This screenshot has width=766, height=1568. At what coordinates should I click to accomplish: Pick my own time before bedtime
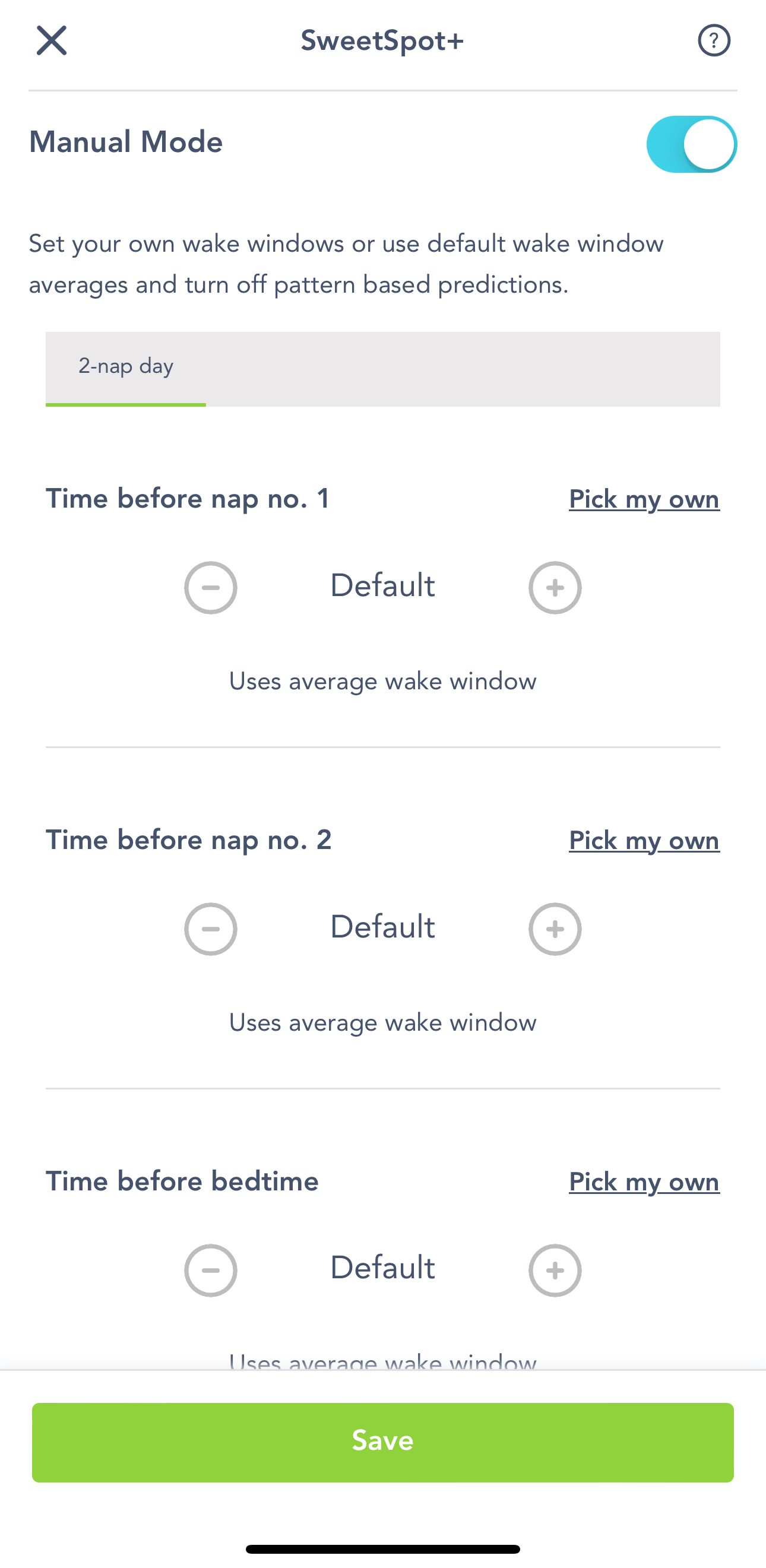tap(644, 1182)
